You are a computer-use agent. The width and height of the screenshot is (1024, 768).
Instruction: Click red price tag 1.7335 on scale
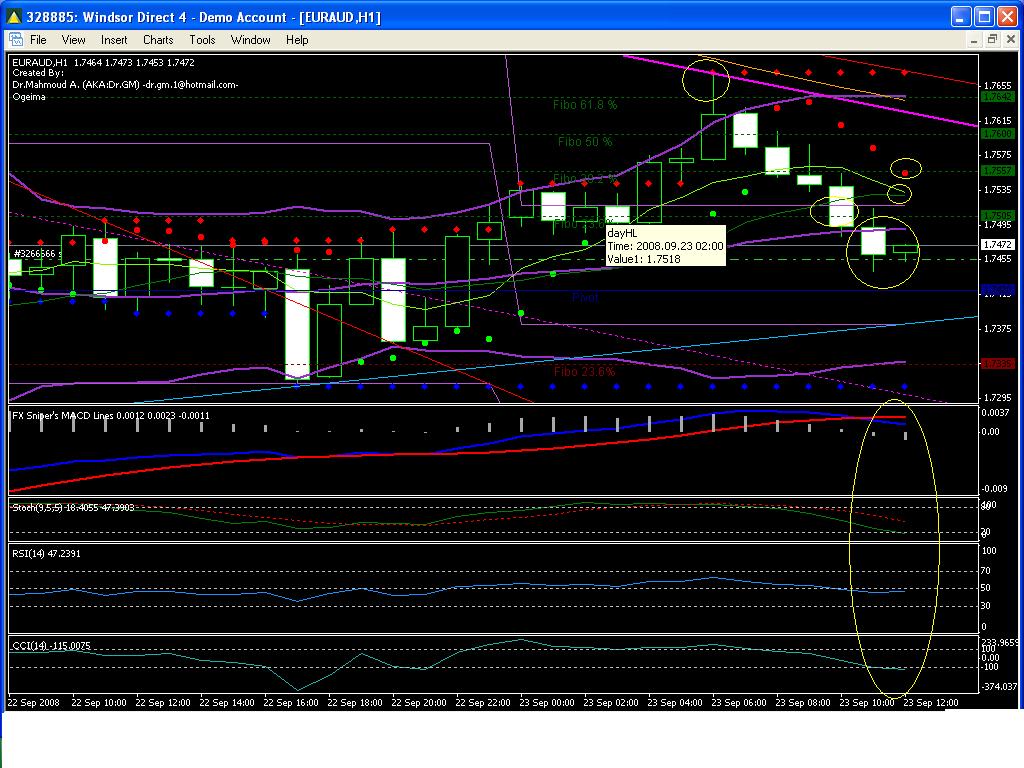pyautogui.click(x=997, y=363)
